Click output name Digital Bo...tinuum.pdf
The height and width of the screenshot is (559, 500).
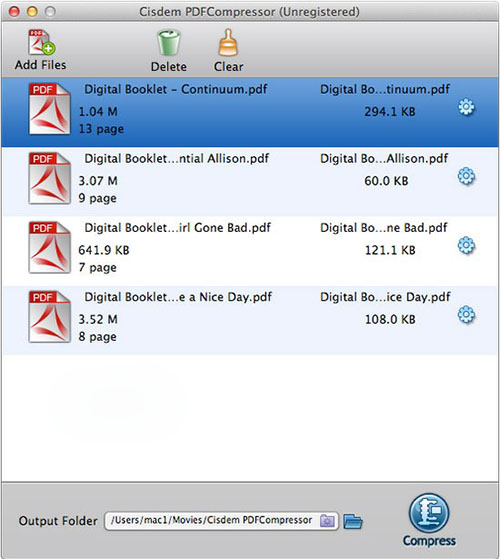385,89
